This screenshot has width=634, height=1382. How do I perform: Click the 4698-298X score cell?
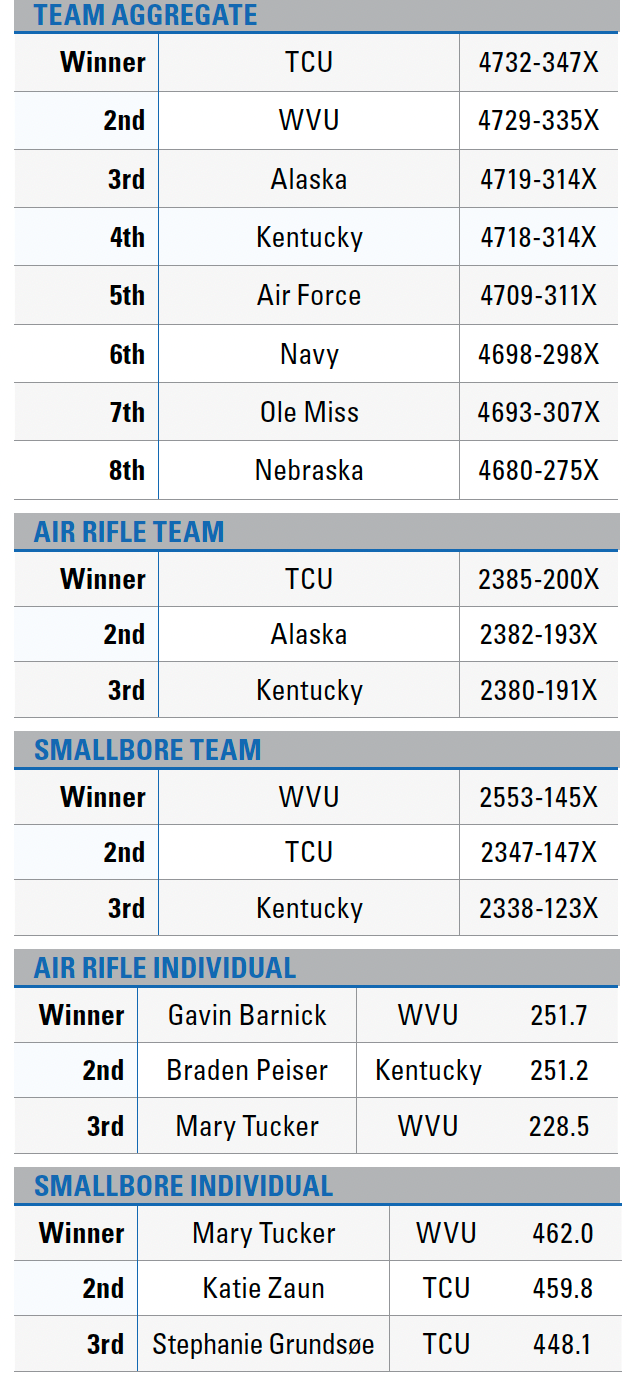538,354
